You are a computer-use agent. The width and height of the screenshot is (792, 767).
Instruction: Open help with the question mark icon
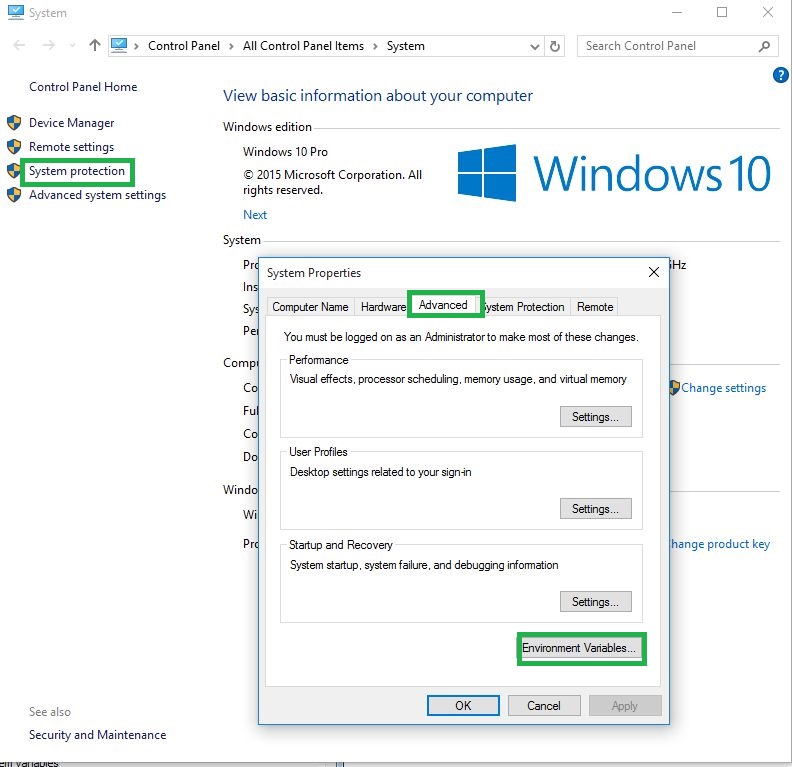780,75
